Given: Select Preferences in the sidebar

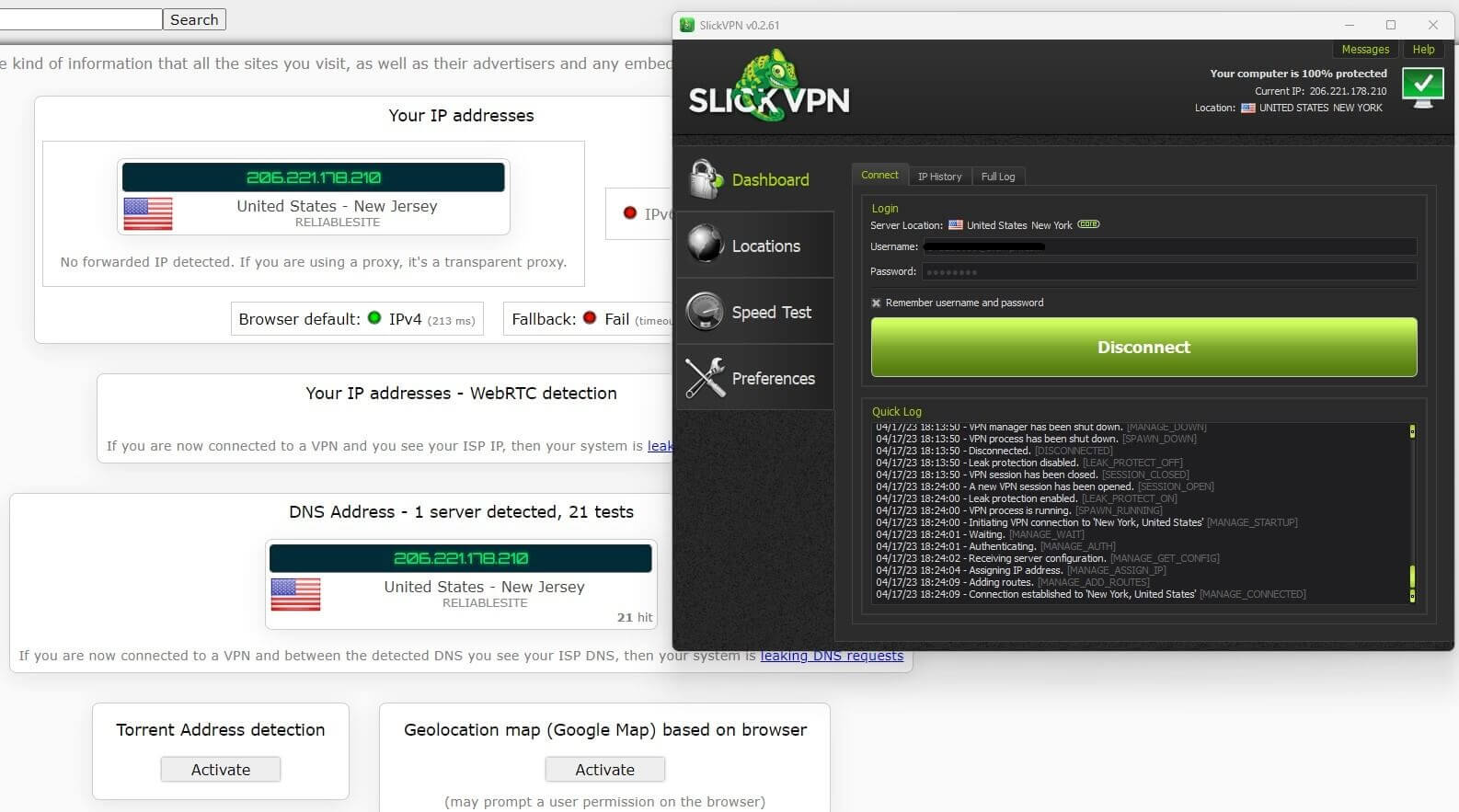Looking at the screenshot, I should point(755,378).
